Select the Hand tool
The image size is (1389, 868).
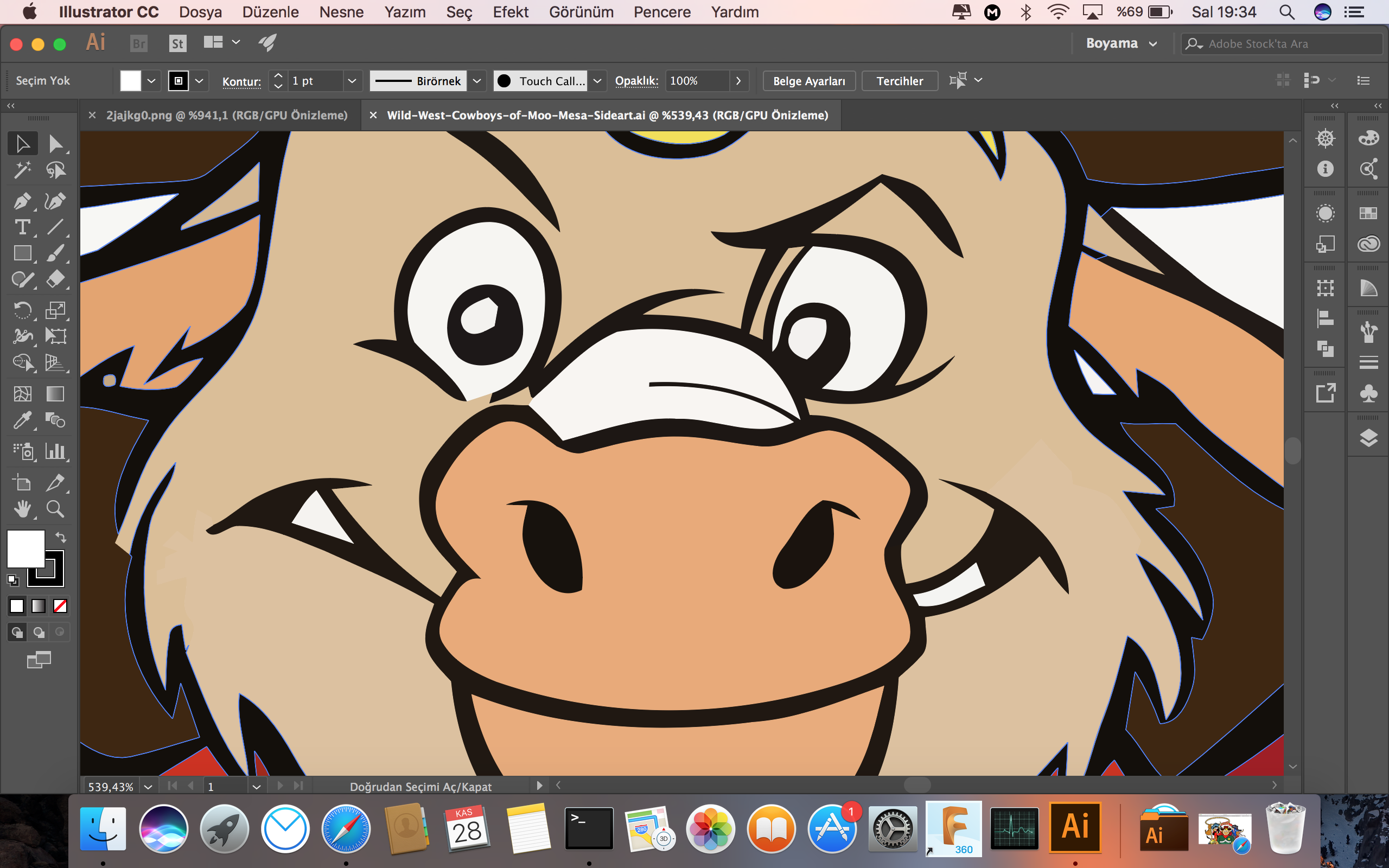click(x=22, y=509)
